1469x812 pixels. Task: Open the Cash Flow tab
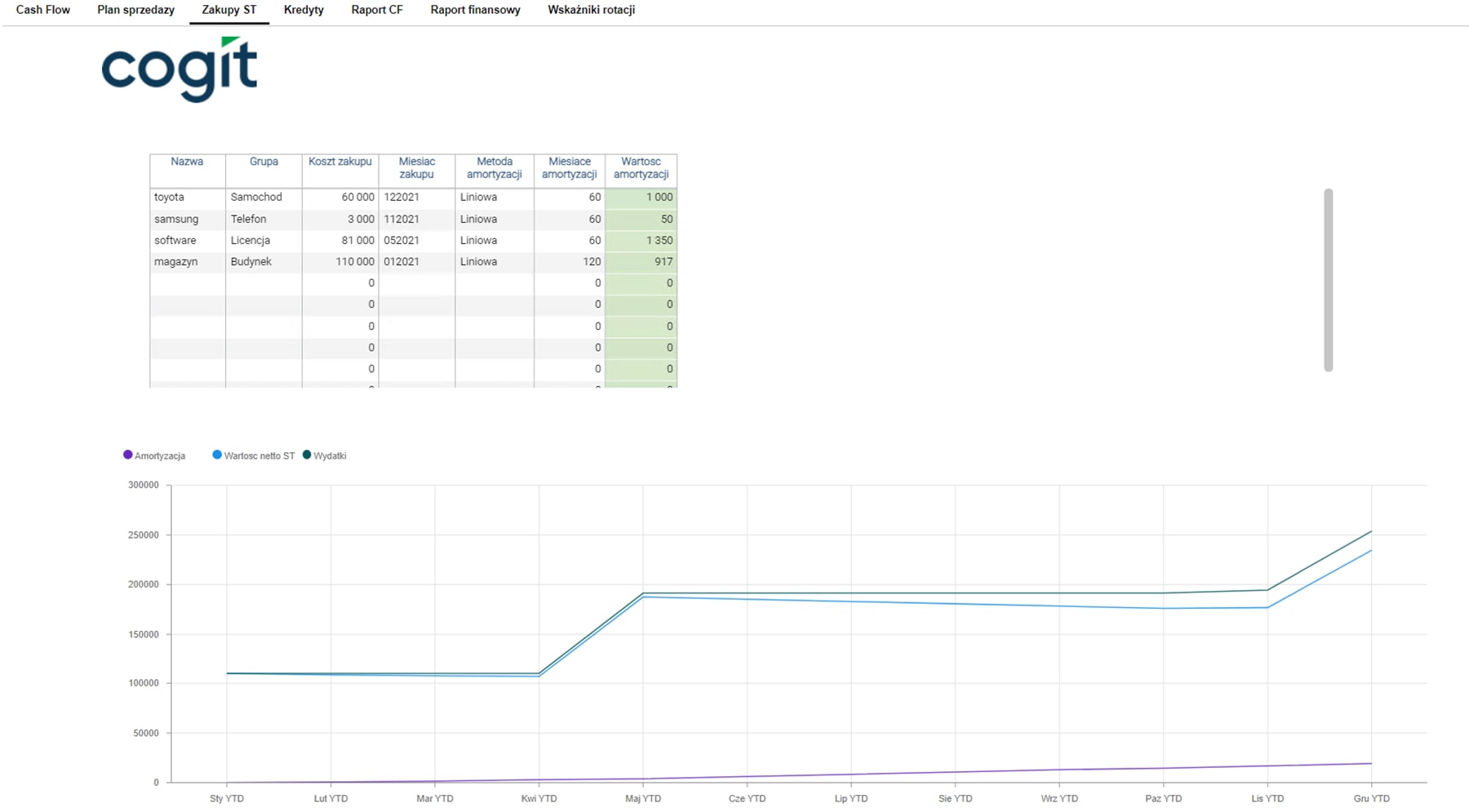pos(43,10)
